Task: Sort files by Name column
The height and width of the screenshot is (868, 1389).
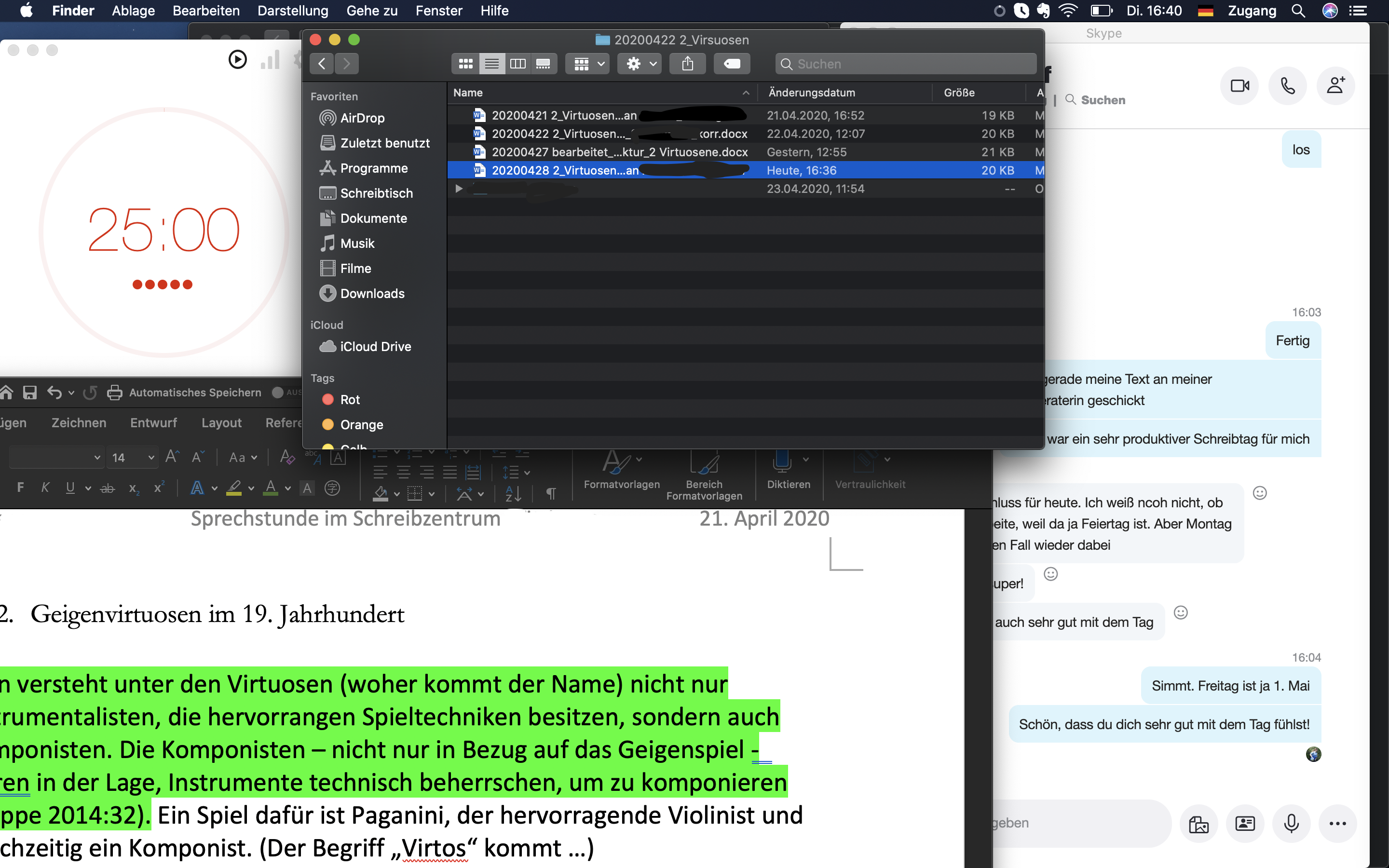Action: (x=601, y=93)
